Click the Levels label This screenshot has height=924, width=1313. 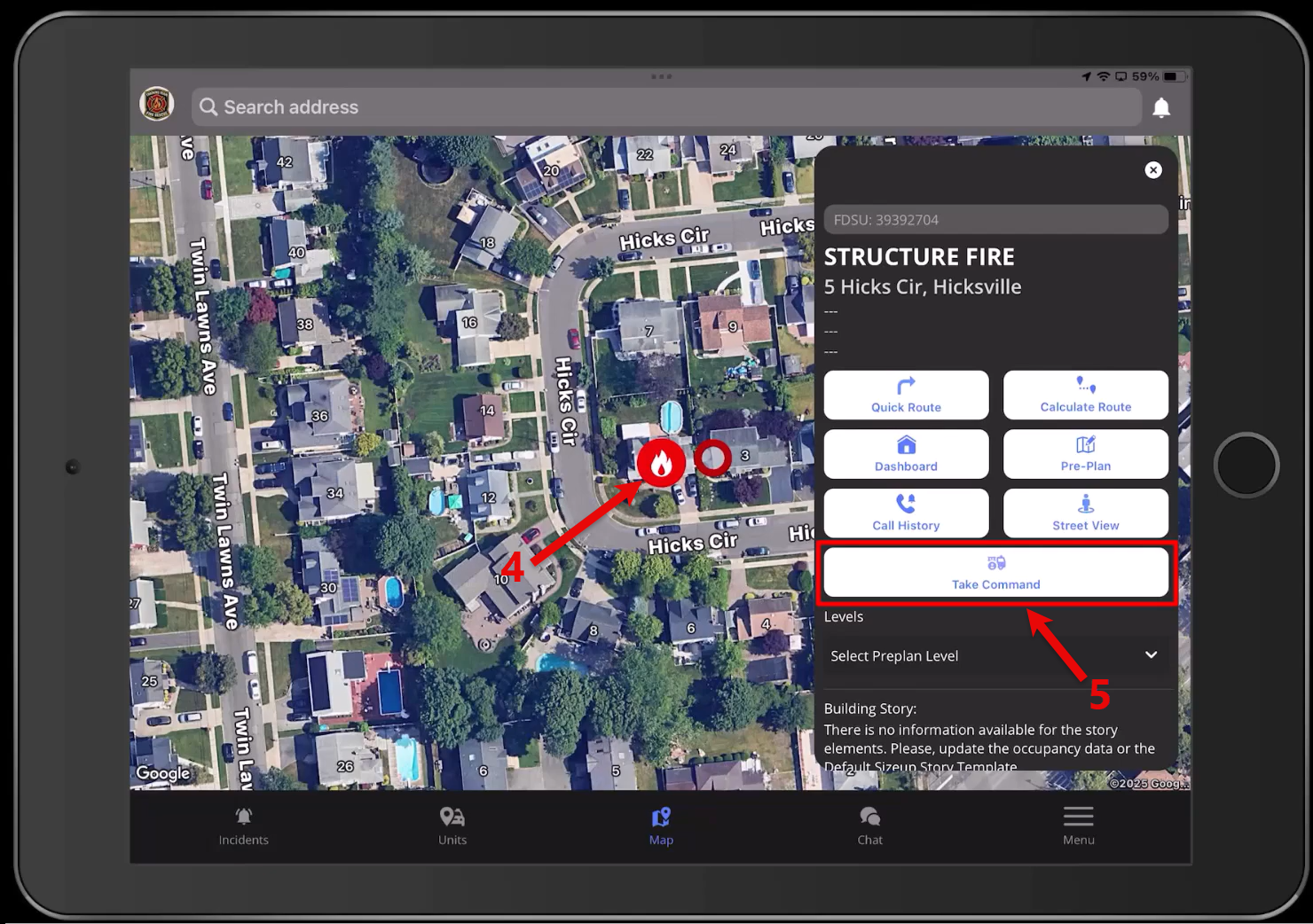(x=844, y=616)
